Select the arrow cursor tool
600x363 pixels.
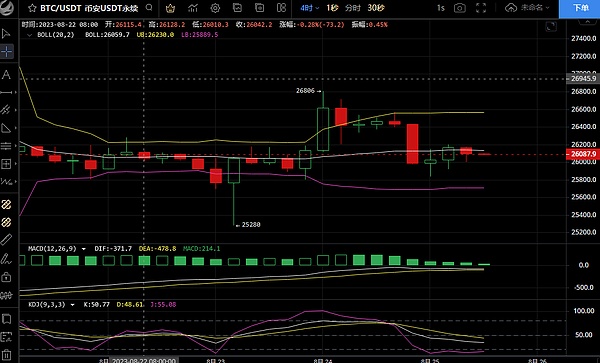[7, 34]
